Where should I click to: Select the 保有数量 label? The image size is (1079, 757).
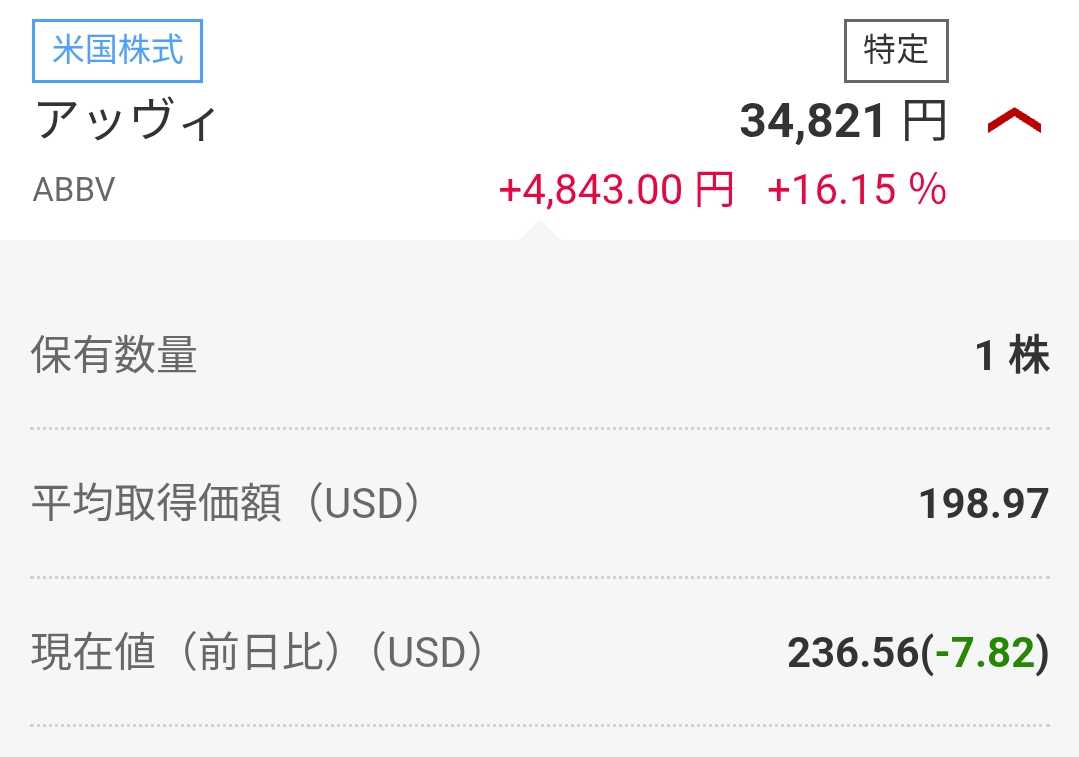click(x=114, y=356)
